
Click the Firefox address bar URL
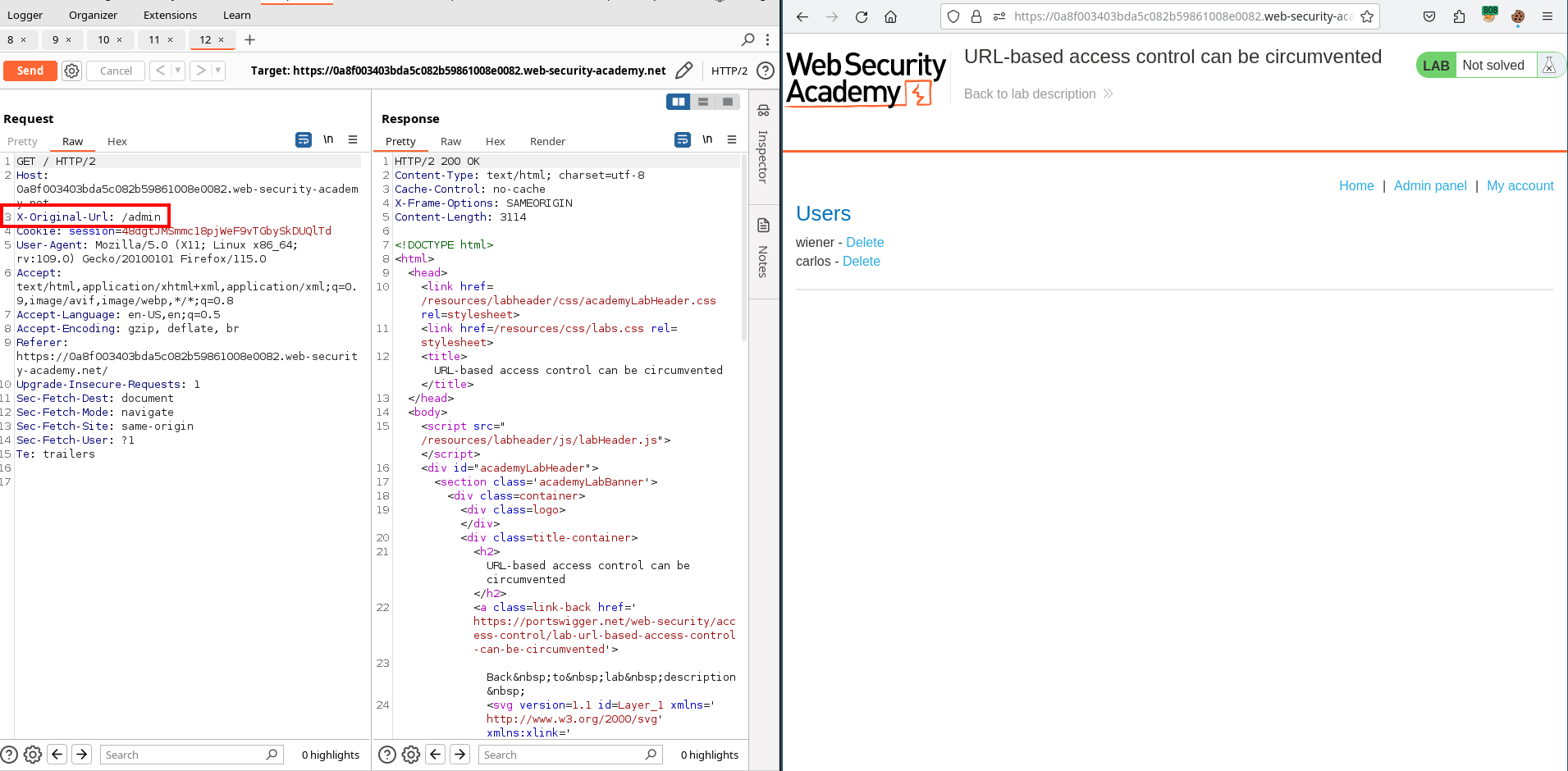coord(1183,16)
